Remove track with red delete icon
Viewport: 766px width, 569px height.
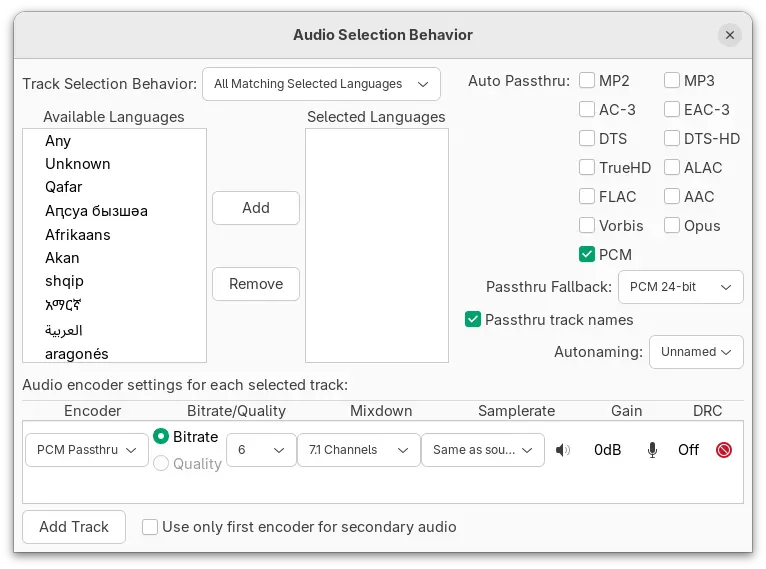[724, 450]
